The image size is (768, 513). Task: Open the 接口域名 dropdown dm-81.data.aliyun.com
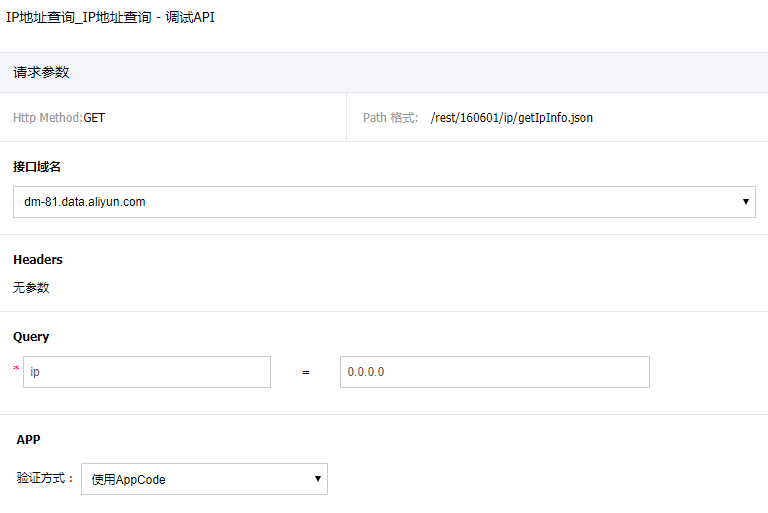tap(384, 202)
